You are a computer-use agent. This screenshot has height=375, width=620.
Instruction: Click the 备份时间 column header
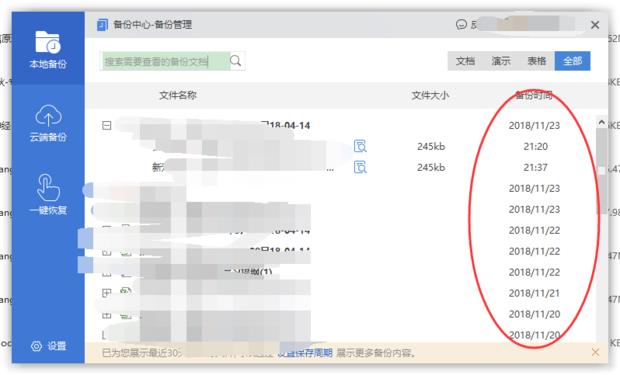(534, 95)
